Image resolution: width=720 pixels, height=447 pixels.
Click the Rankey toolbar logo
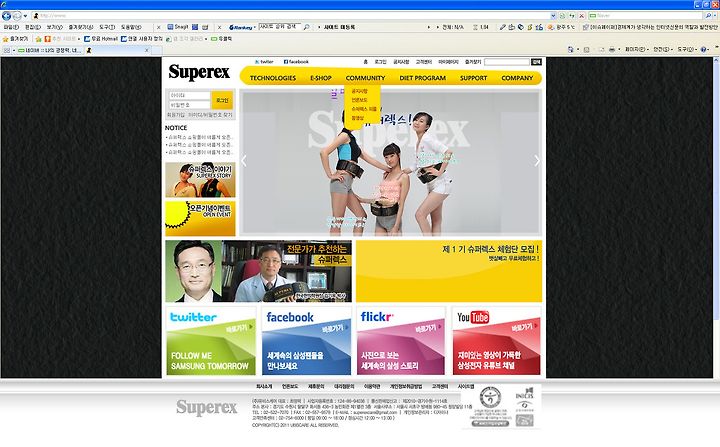point(241,28)
